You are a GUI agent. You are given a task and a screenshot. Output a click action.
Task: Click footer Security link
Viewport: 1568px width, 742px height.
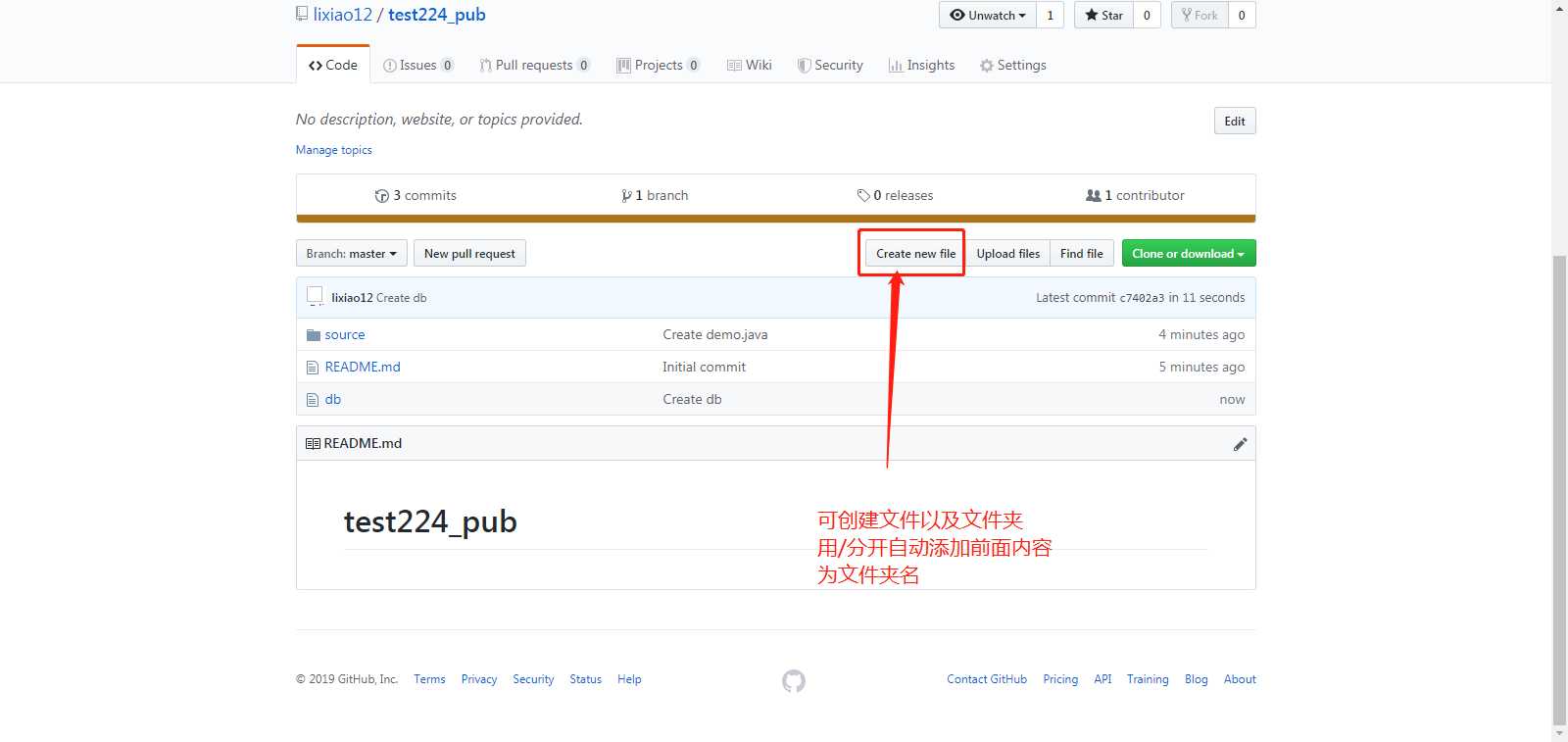[533, 679]
